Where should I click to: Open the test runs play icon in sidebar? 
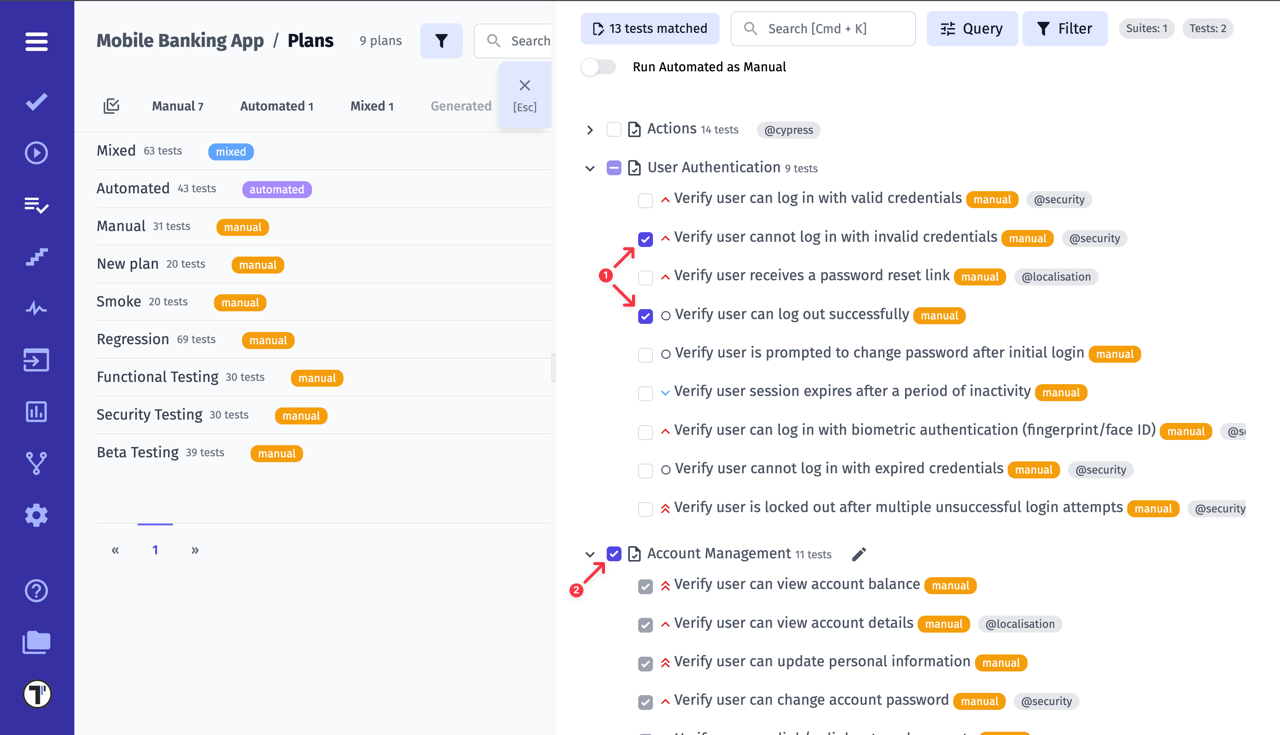[36, 152]
